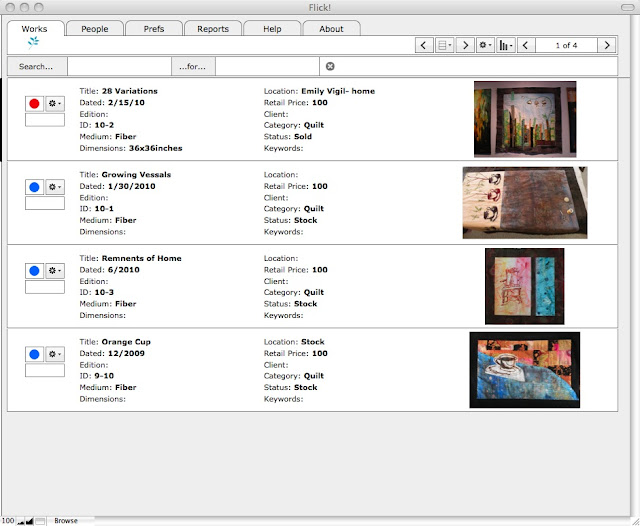The height and width of the screenshot is (526, 640).
Task: Go to previous record left of 1 of 4
Action: (526, 45)
